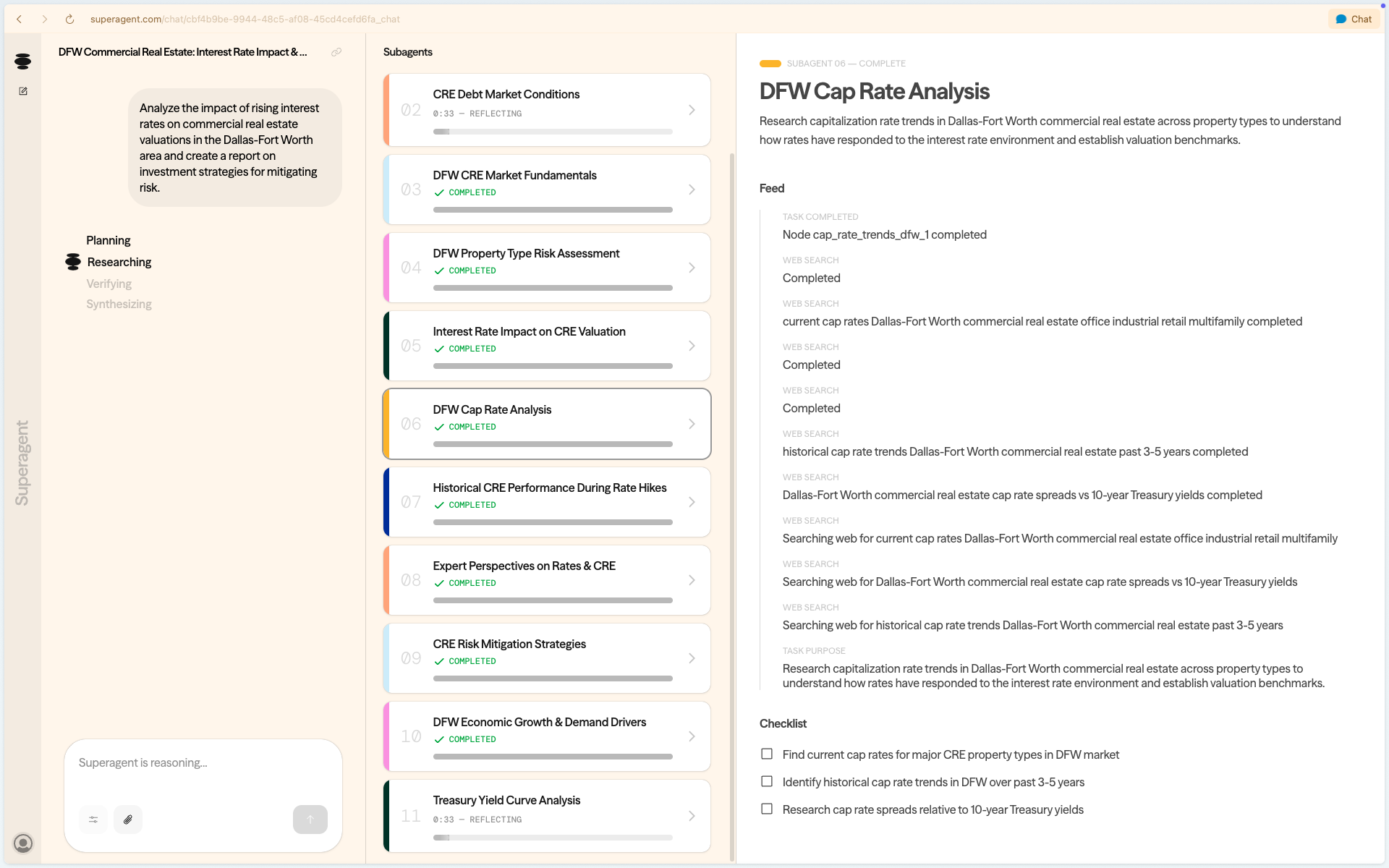Viewport: 1389px width, 868px height.
Task: Open the user profile avatar icon
Action: (23, 843)
